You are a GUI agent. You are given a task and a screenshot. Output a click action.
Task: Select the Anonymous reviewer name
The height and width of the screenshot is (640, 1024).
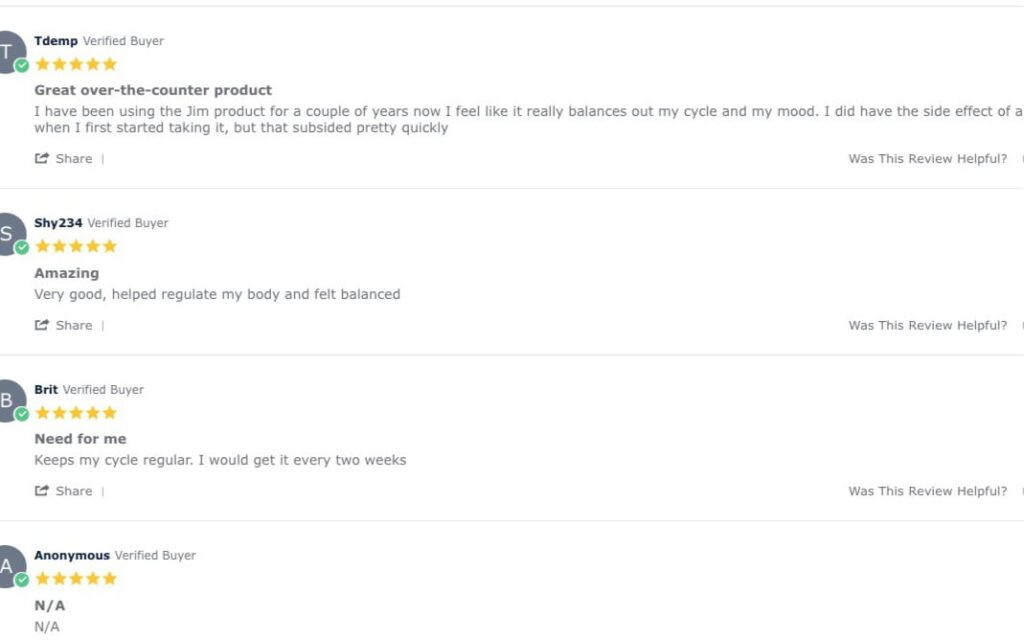click(x=72, y=555)
